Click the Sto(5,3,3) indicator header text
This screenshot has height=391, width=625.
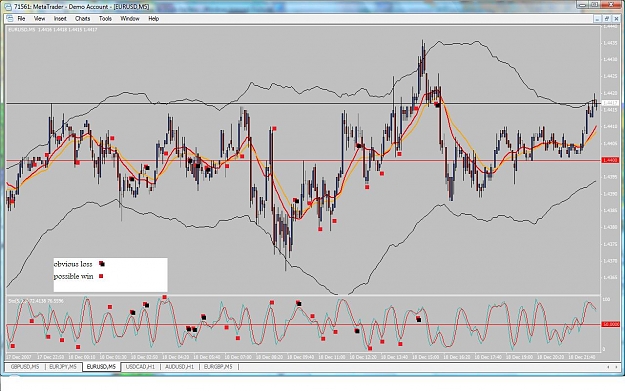(36, 301)
